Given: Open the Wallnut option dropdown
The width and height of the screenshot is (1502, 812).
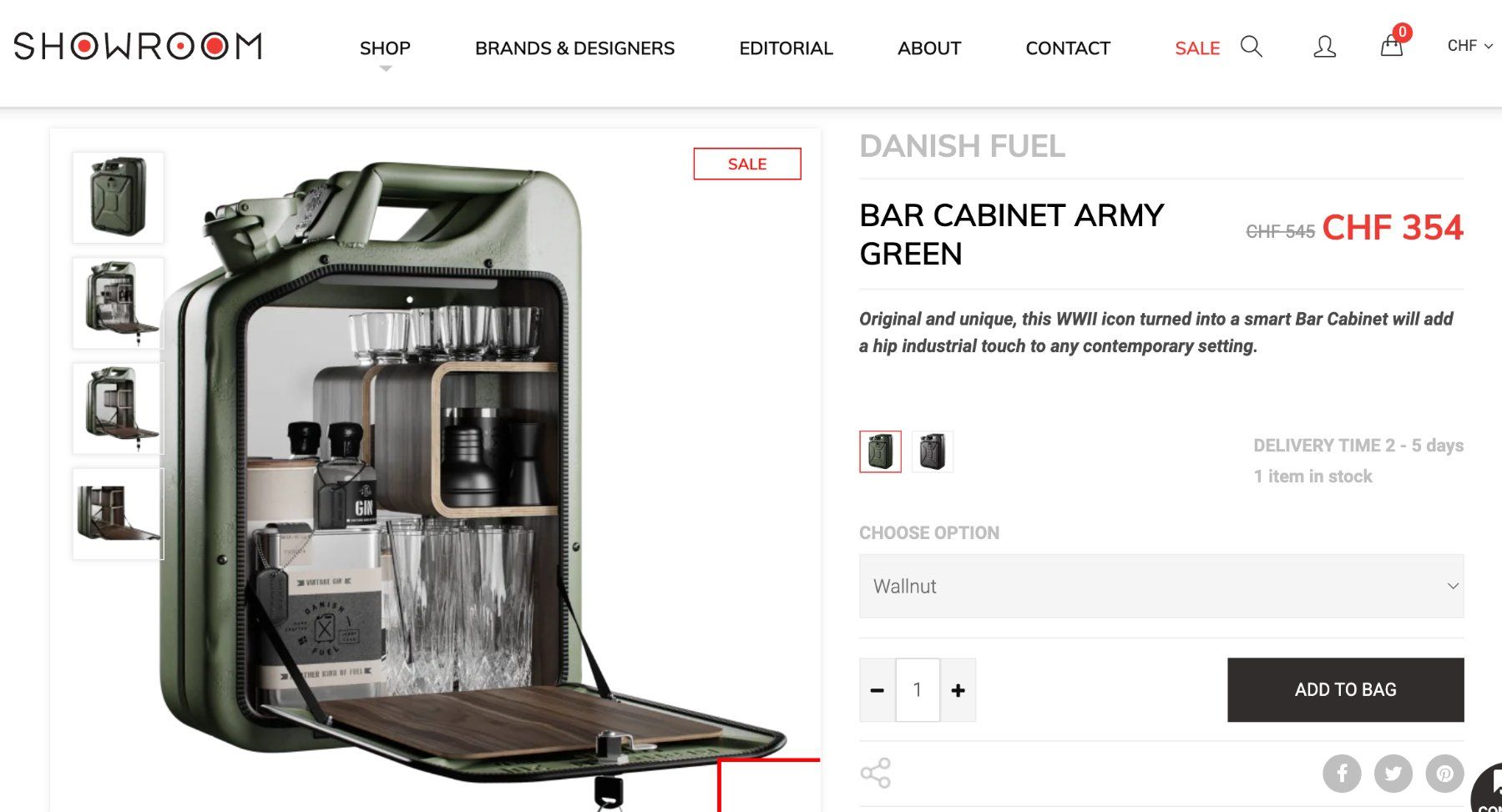Looking at the screenshot, I should pos(1161,586).
